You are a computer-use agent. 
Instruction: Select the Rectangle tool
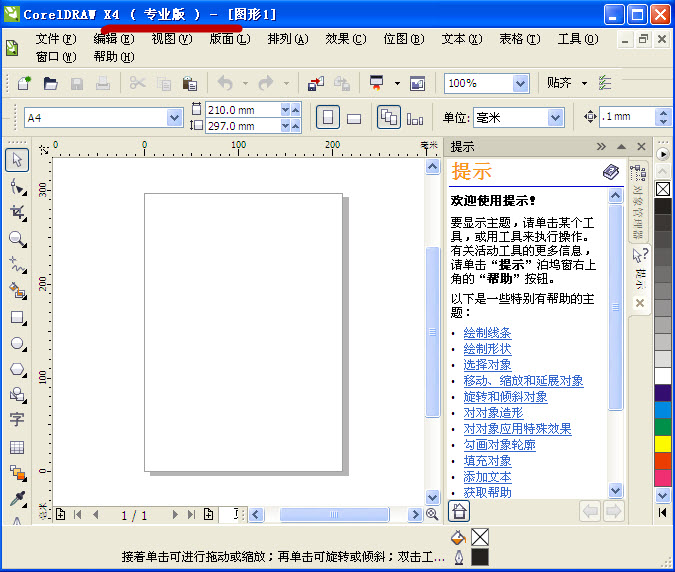pos(18,318)
